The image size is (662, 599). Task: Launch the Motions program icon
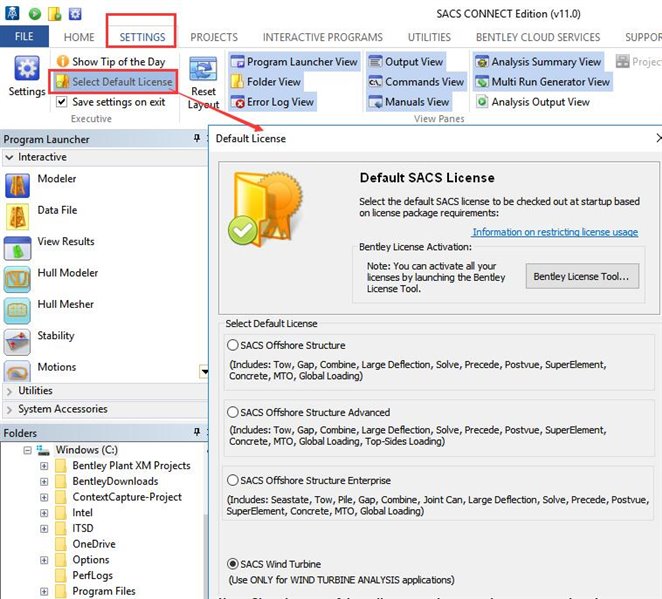[x=17, y=371]
